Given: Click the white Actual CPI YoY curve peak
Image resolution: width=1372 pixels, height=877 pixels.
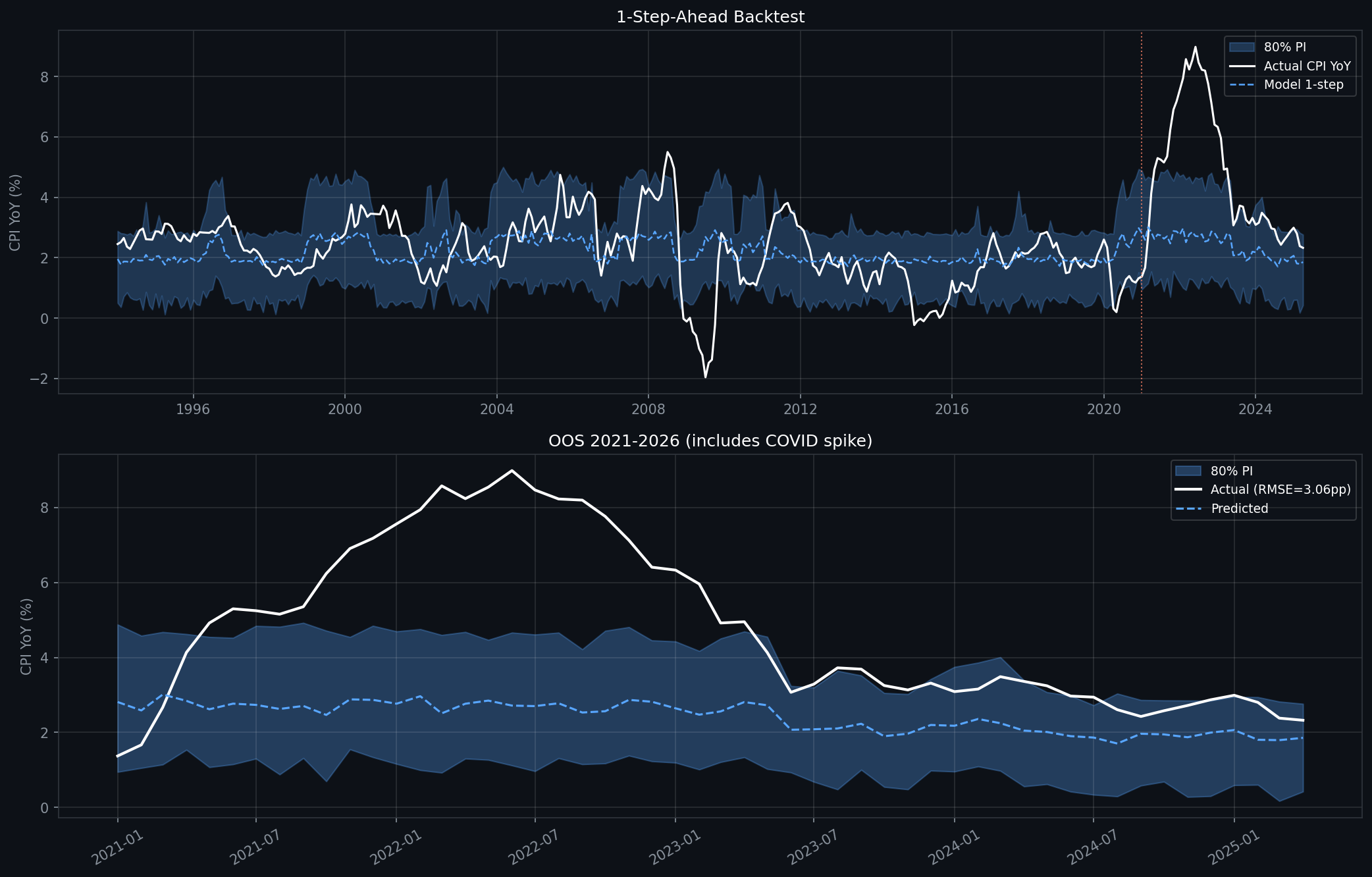Looking at the screenshot, I should pyautogui.click(x=1195, y=46).
